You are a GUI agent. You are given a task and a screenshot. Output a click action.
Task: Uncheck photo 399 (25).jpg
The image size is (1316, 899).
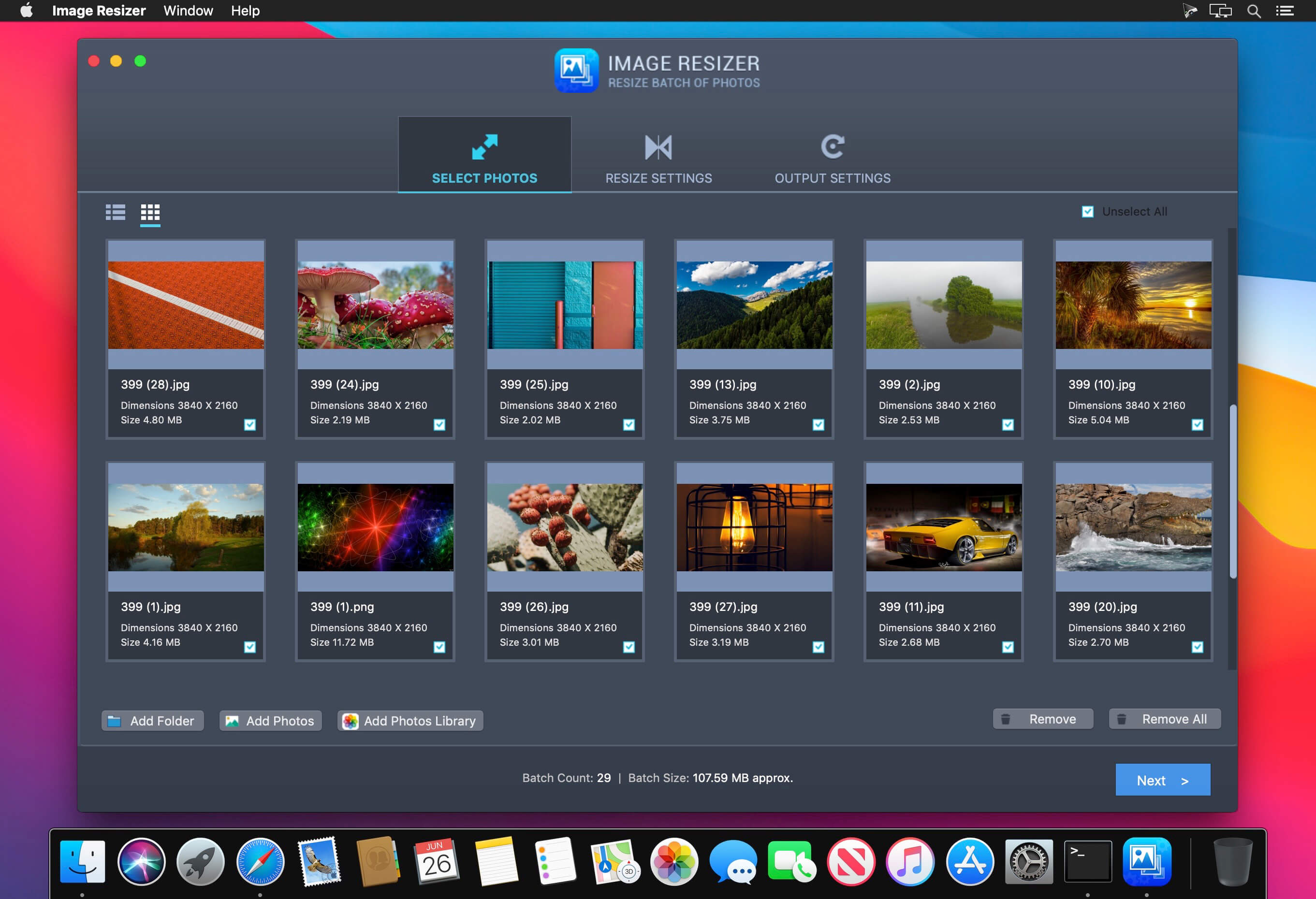[x=629, y=424]
